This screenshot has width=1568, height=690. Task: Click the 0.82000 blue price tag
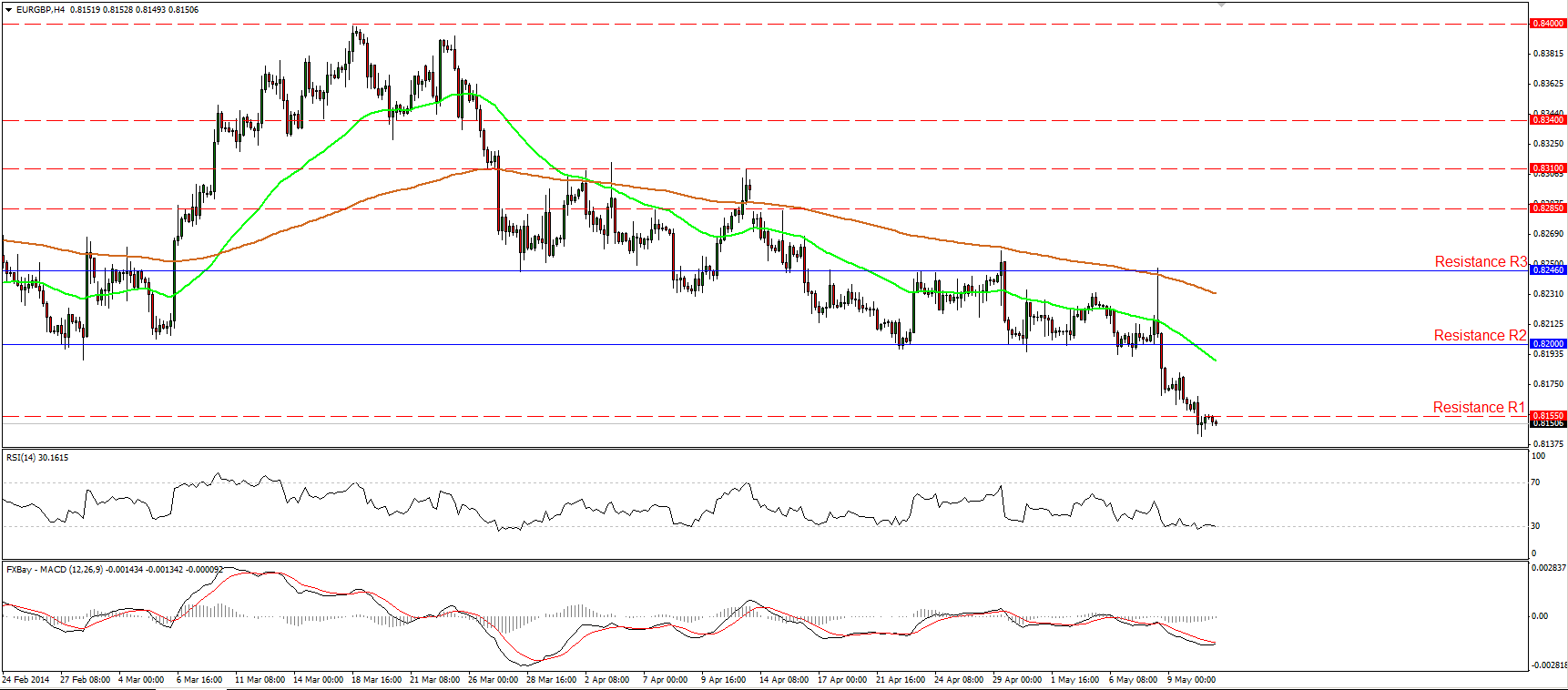click(1548, 344)
